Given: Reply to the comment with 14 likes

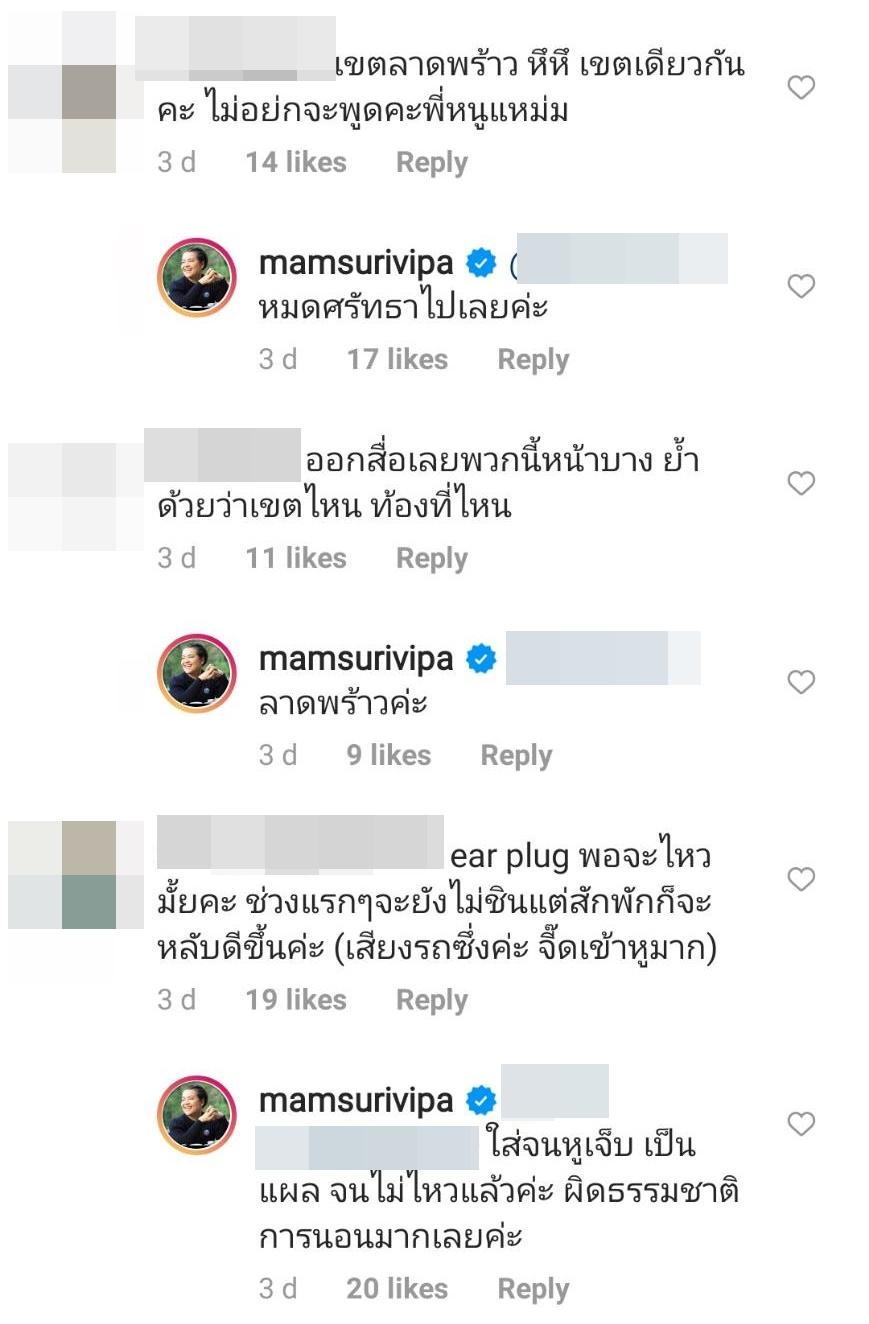Looking at the screenshot, I should pos(432,163).
